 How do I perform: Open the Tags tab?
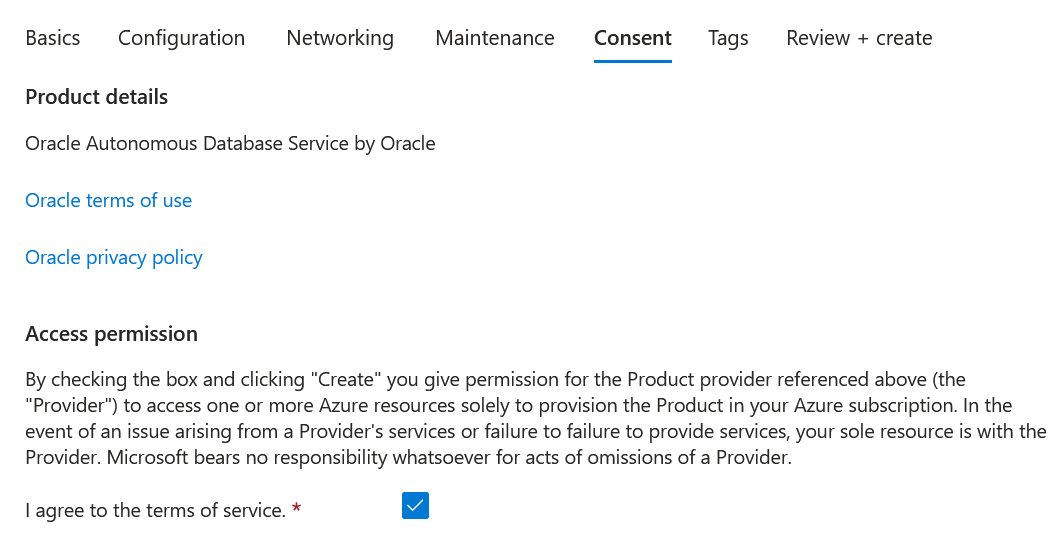click(x=728, y=38)
